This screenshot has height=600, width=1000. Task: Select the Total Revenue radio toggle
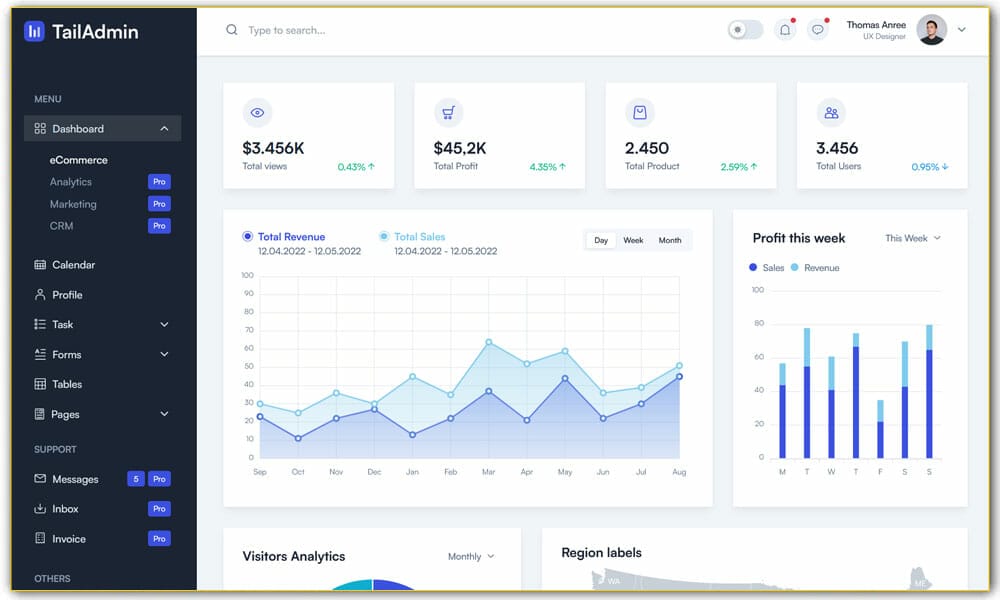pyautogui.click(x=248, y=236)
